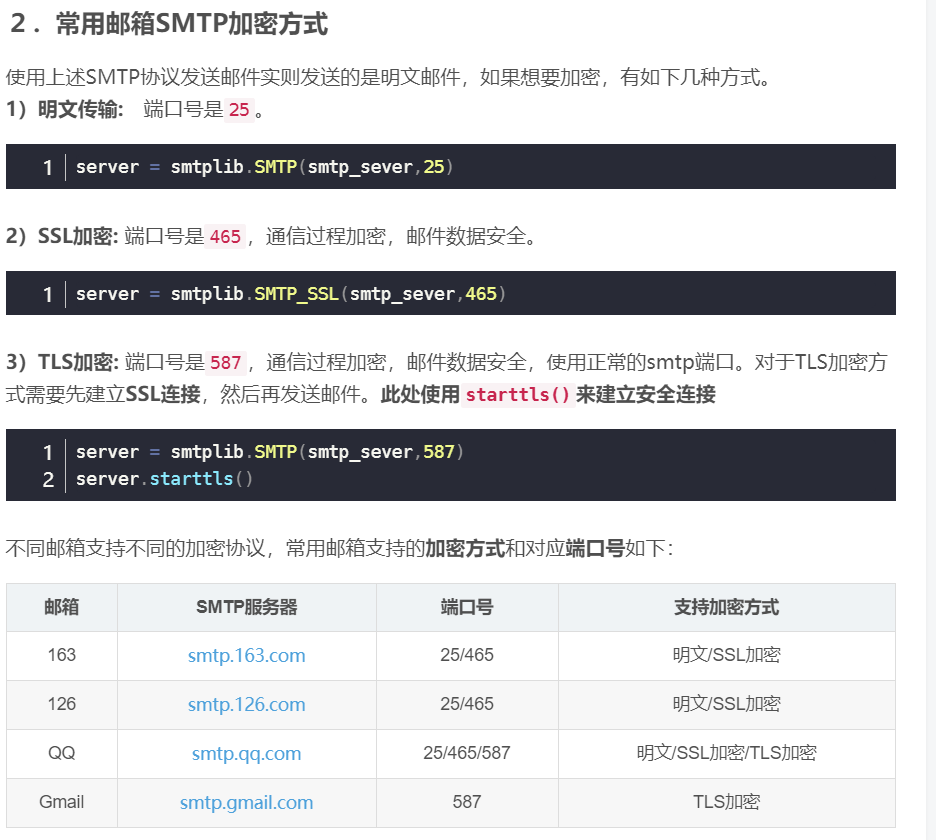The width and height of the screenshot is (936, 840).
Task: Click the Gmail mailbox cell
Action: (x=61, y=802)
